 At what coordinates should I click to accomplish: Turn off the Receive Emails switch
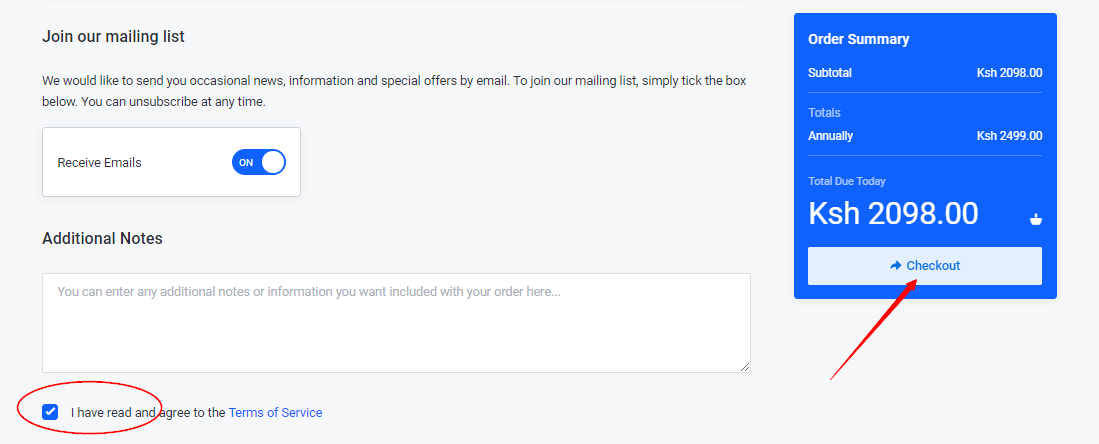click(259, 162)
